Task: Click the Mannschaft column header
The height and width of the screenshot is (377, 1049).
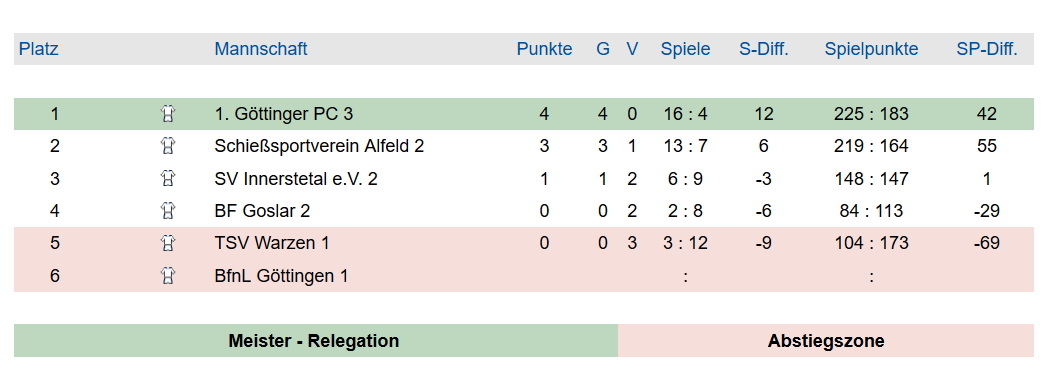Action: tap(261, 49)
